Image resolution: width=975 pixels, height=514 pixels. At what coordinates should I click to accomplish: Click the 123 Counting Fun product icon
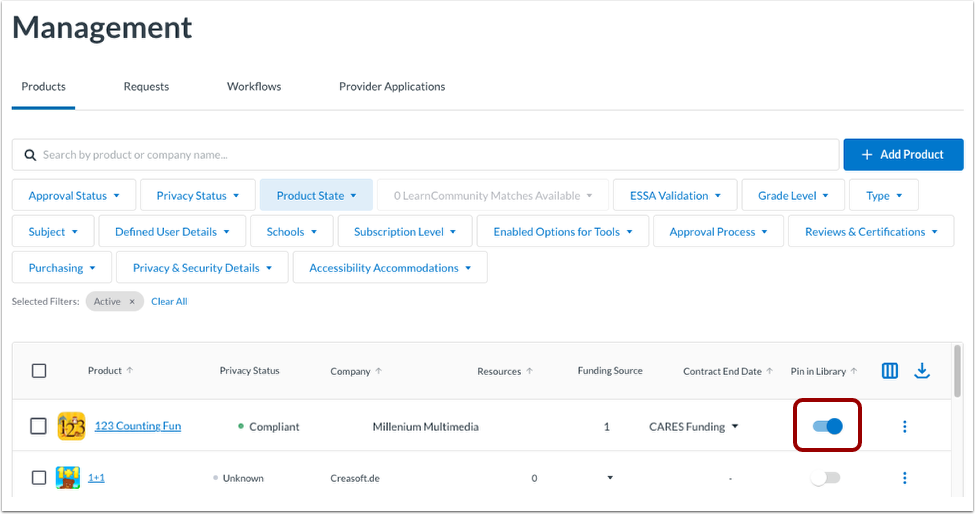[x=72, y=426]
